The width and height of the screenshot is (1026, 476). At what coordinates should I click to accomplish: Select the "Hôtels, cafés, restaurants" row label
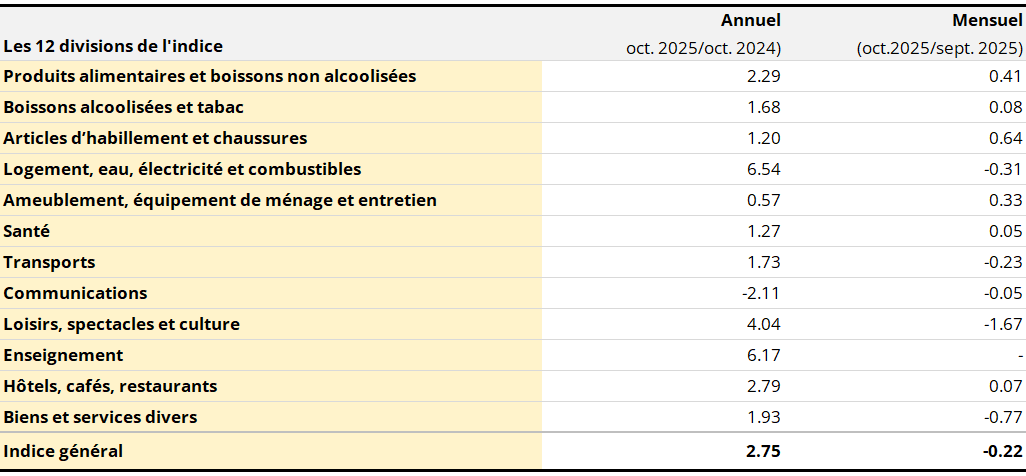click(110, 386)
